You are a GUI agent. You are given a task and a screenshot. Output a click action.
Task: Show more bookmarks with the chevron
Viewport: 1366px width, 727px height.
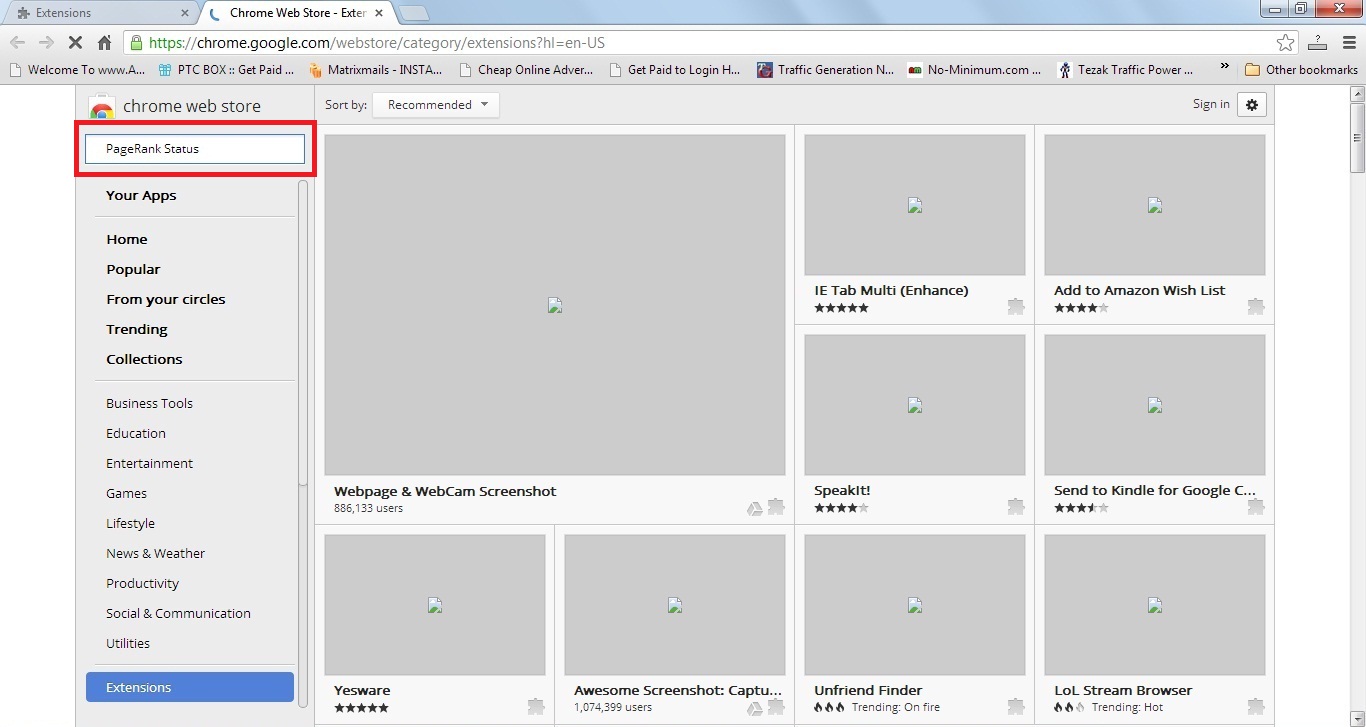pyautogui.click(x=1225, y=68)
